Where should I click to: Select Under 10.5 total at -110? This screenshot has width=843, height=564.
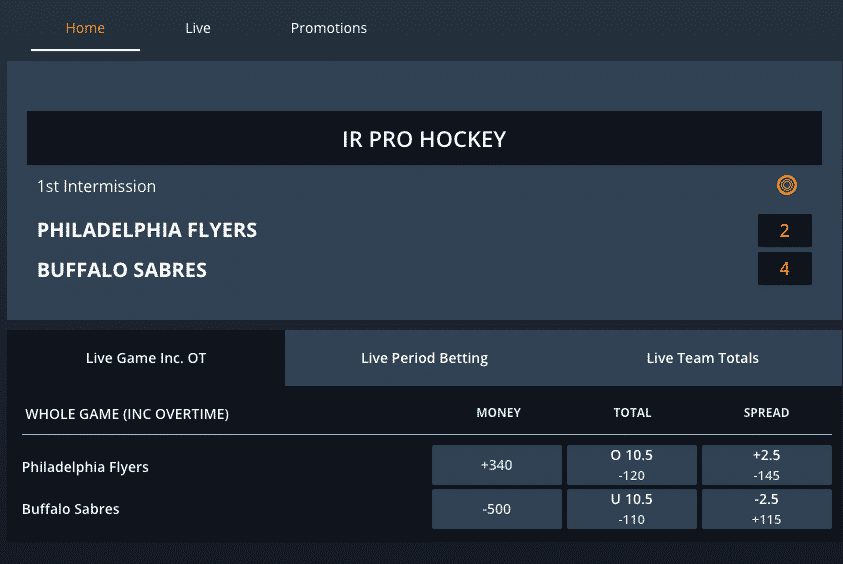pyautogui.click(x=632, y=509)
